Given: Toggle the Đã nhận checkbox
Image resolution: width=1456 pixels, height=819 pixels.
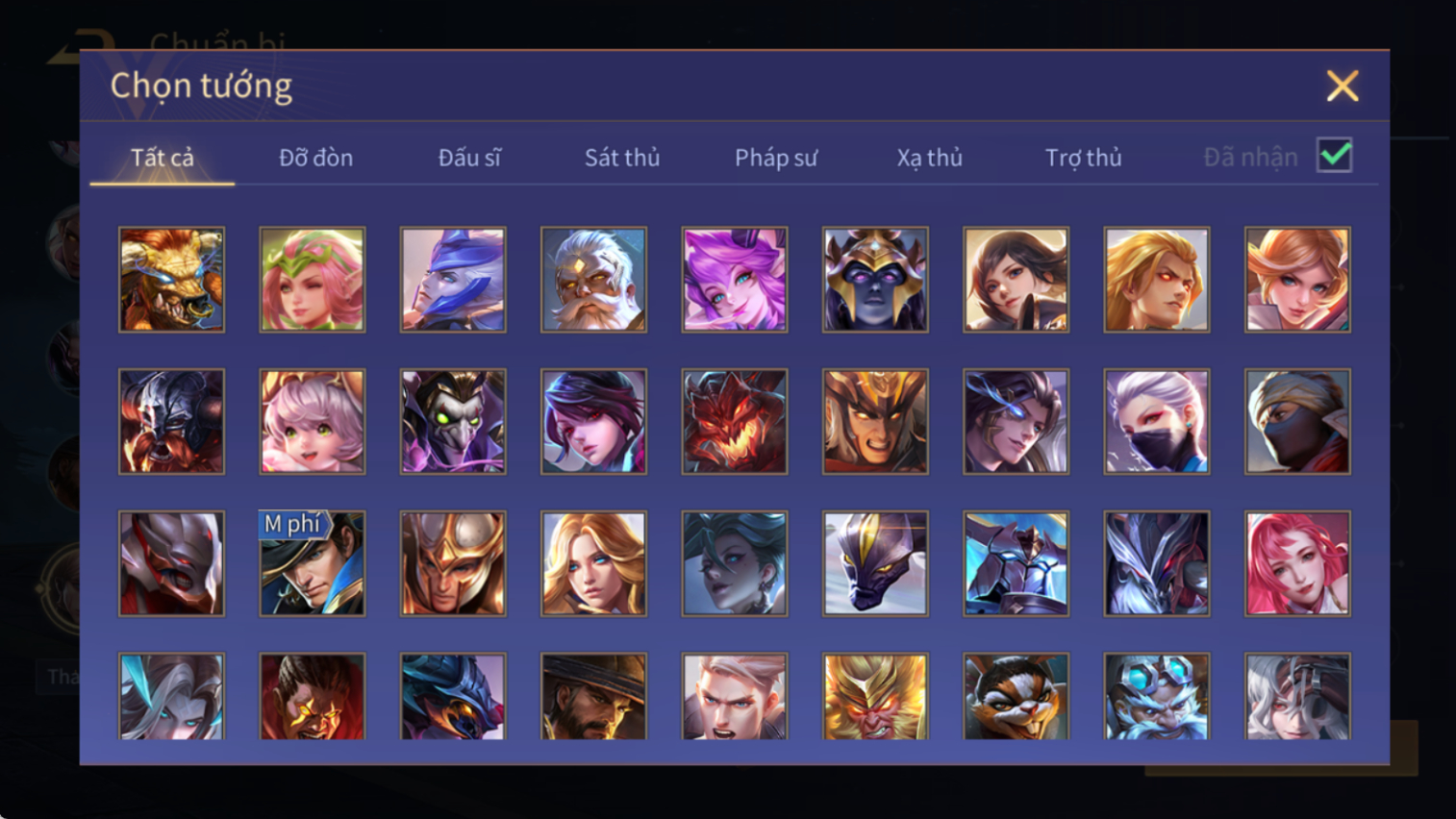Looking at the screenshot, I should (1335, 156).
